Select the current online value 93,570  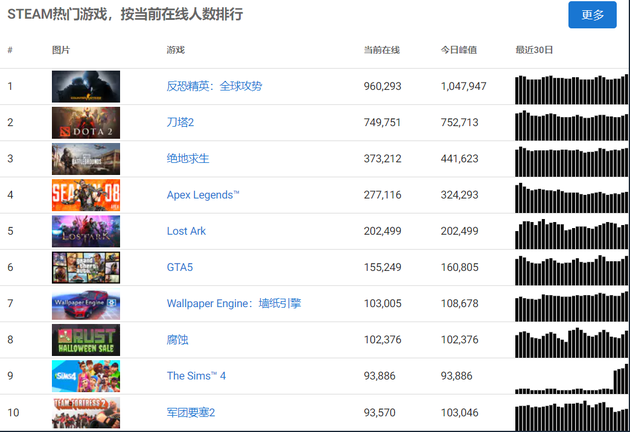click(x=380, y=412)
